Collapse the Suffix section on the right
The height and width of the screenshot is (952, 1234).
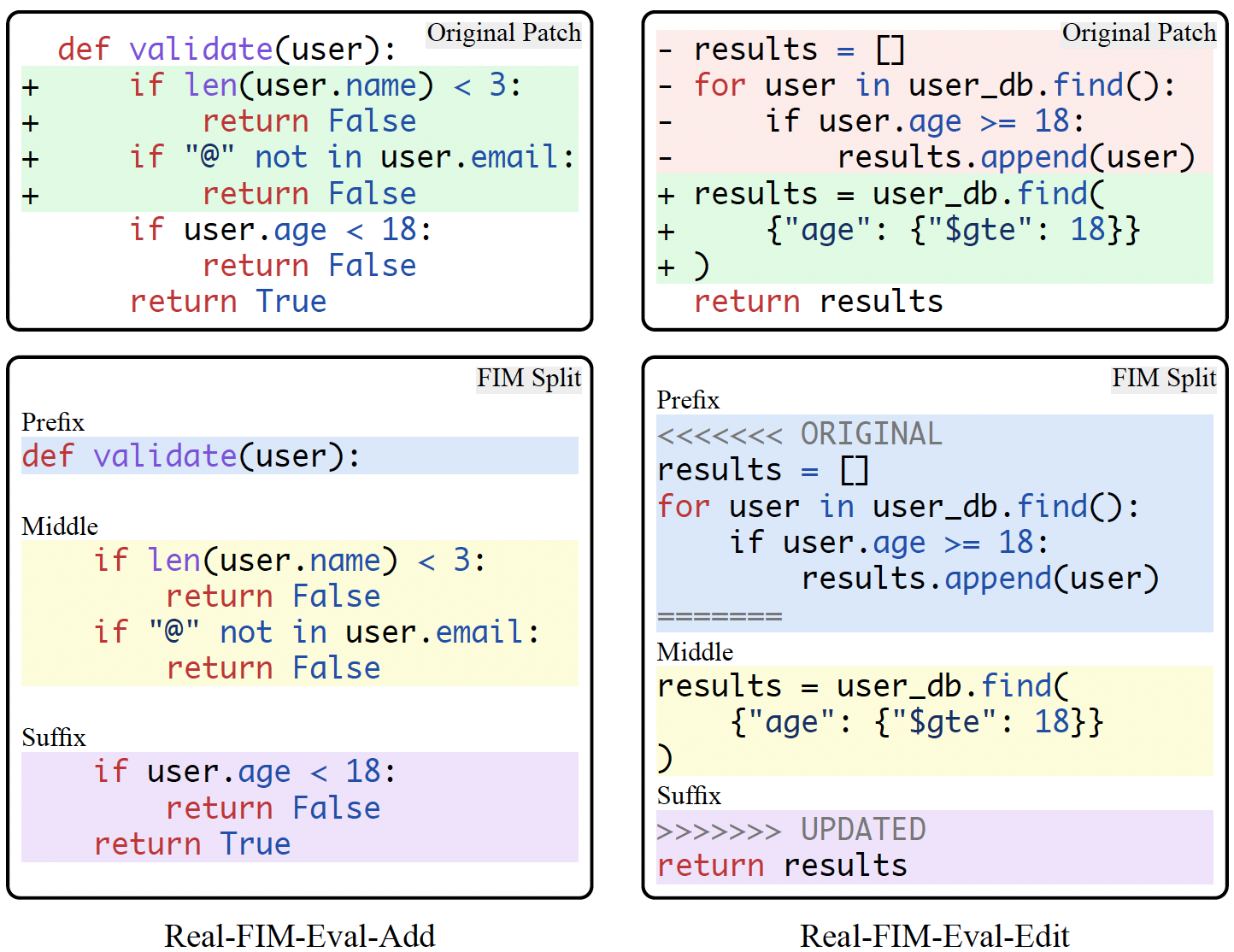[688, 796]
